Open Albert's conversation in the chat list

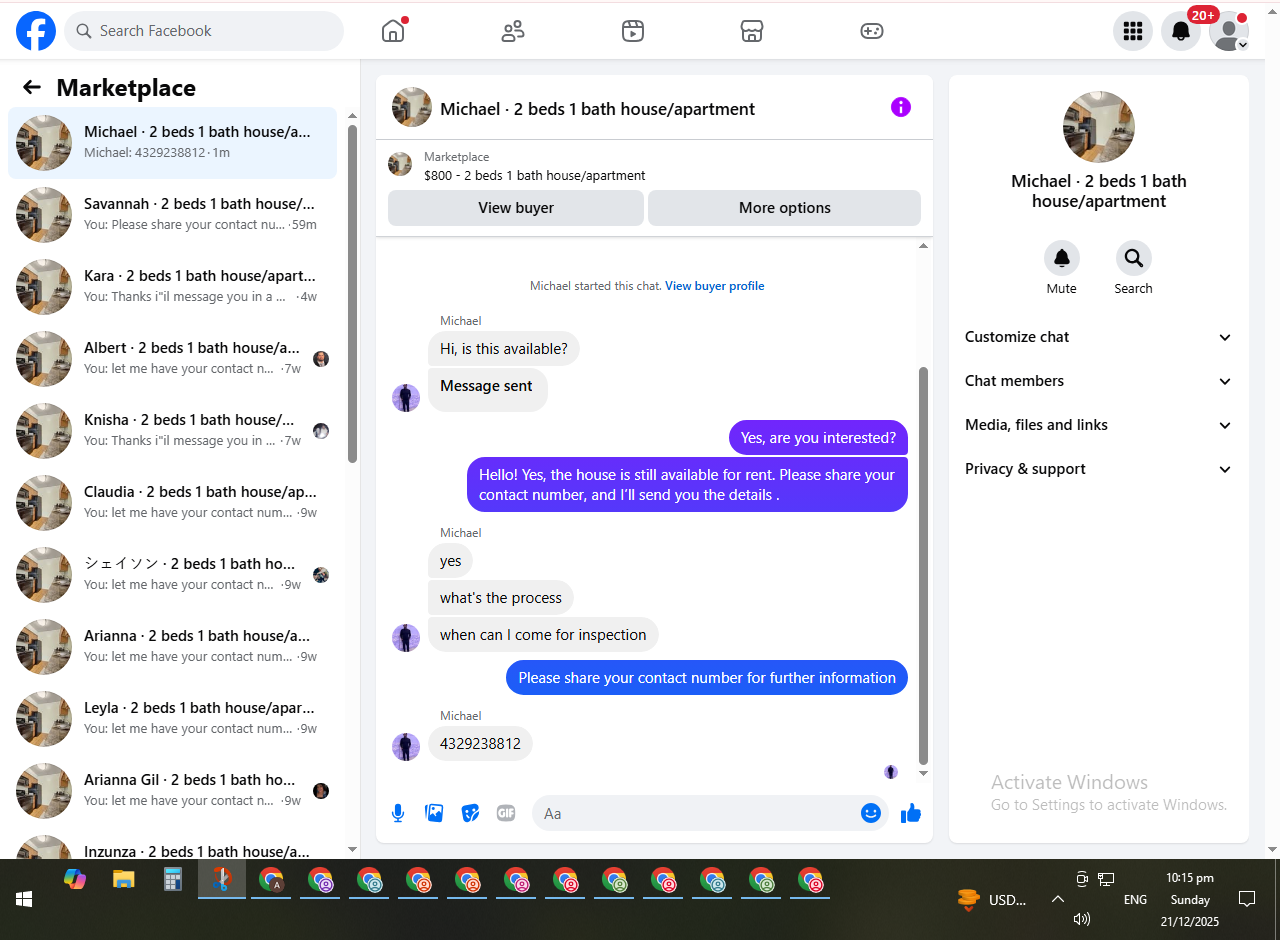click(x=173, y=359)
